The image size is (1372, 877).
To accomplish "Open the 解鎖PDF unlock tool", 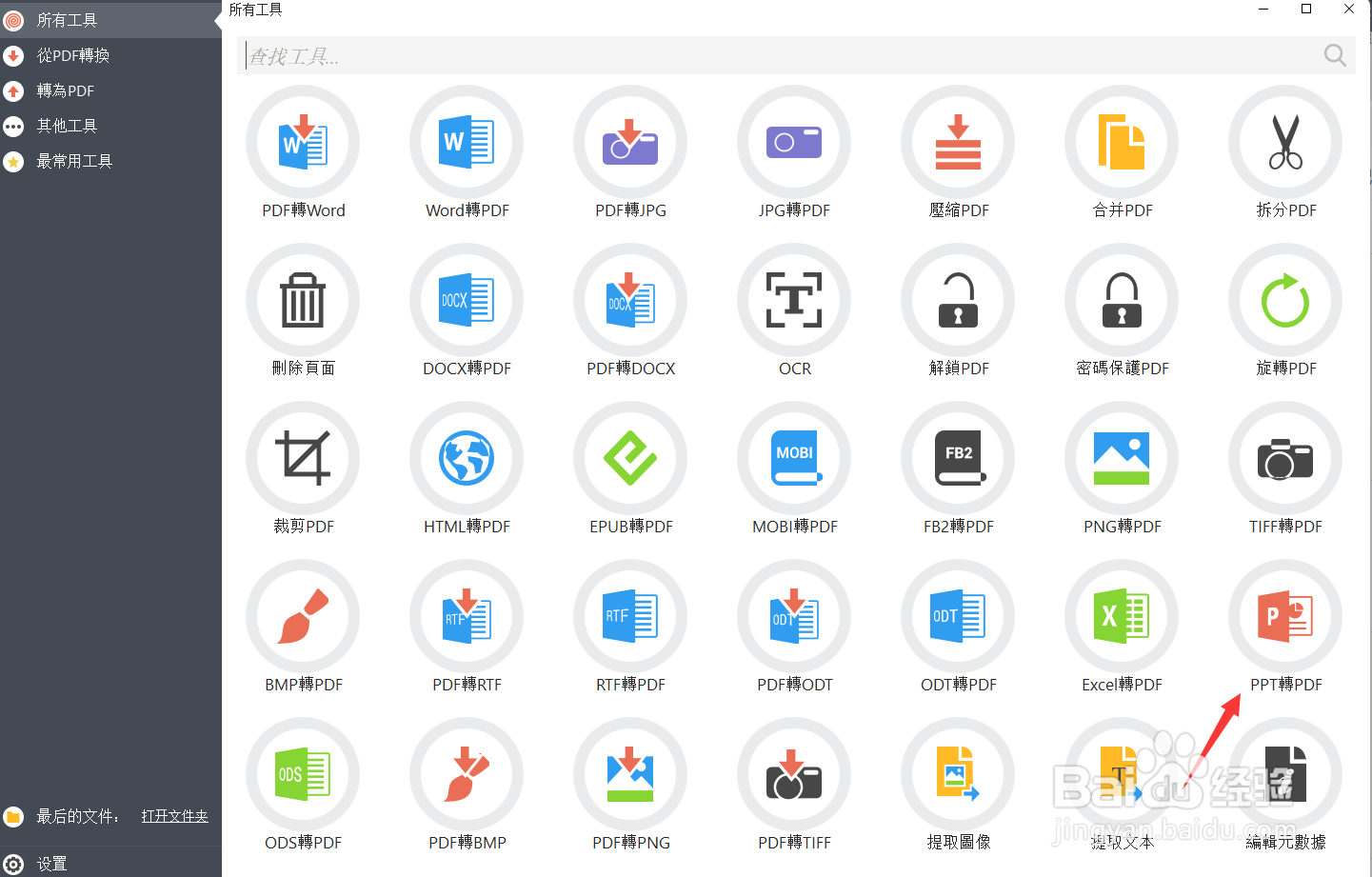I will (x=958, y=301).
